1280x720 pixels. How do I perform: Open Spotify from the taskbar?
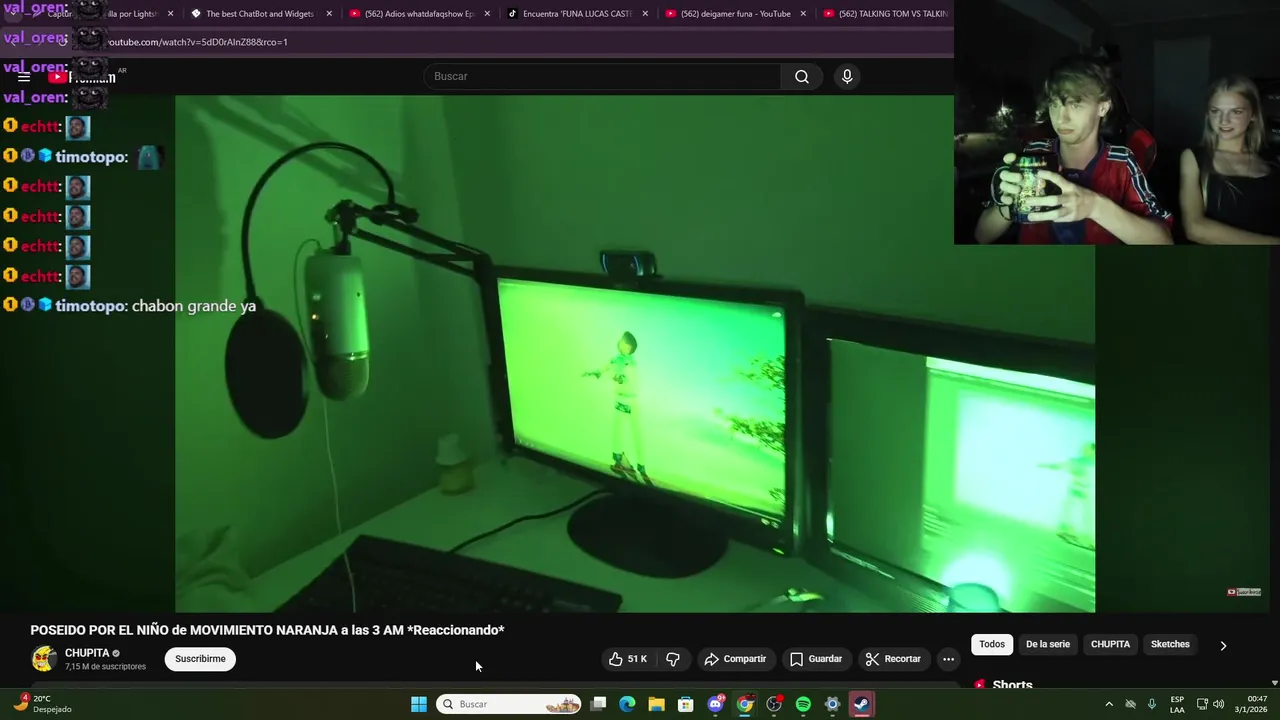tap(803, 704)
